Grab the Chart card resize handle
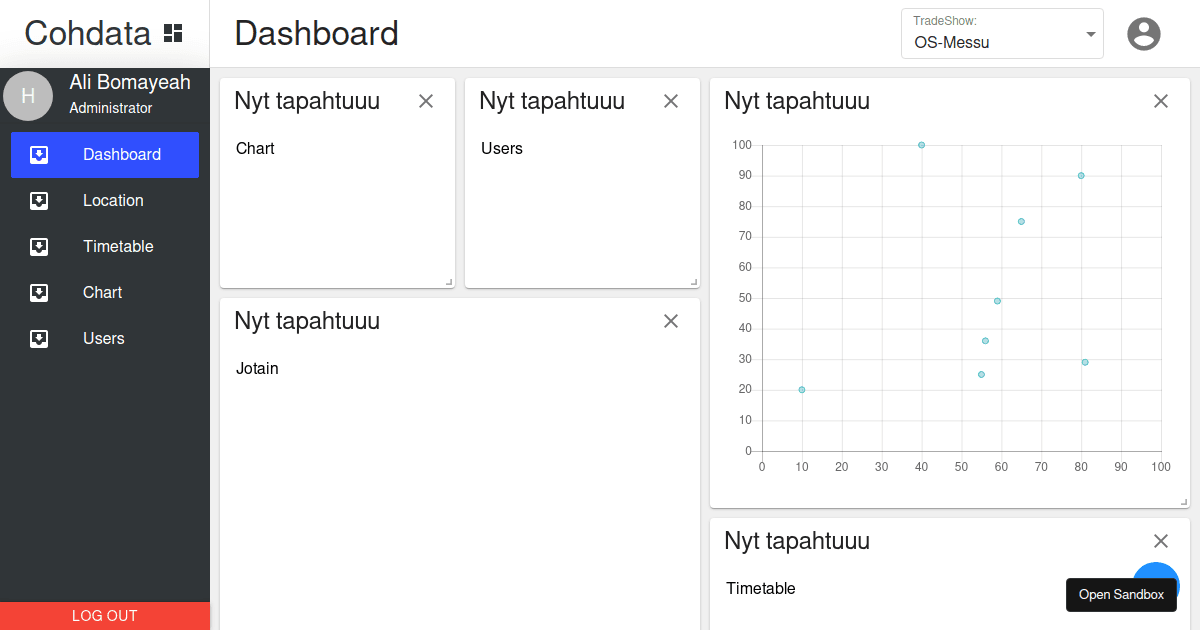 click(449, 282)
